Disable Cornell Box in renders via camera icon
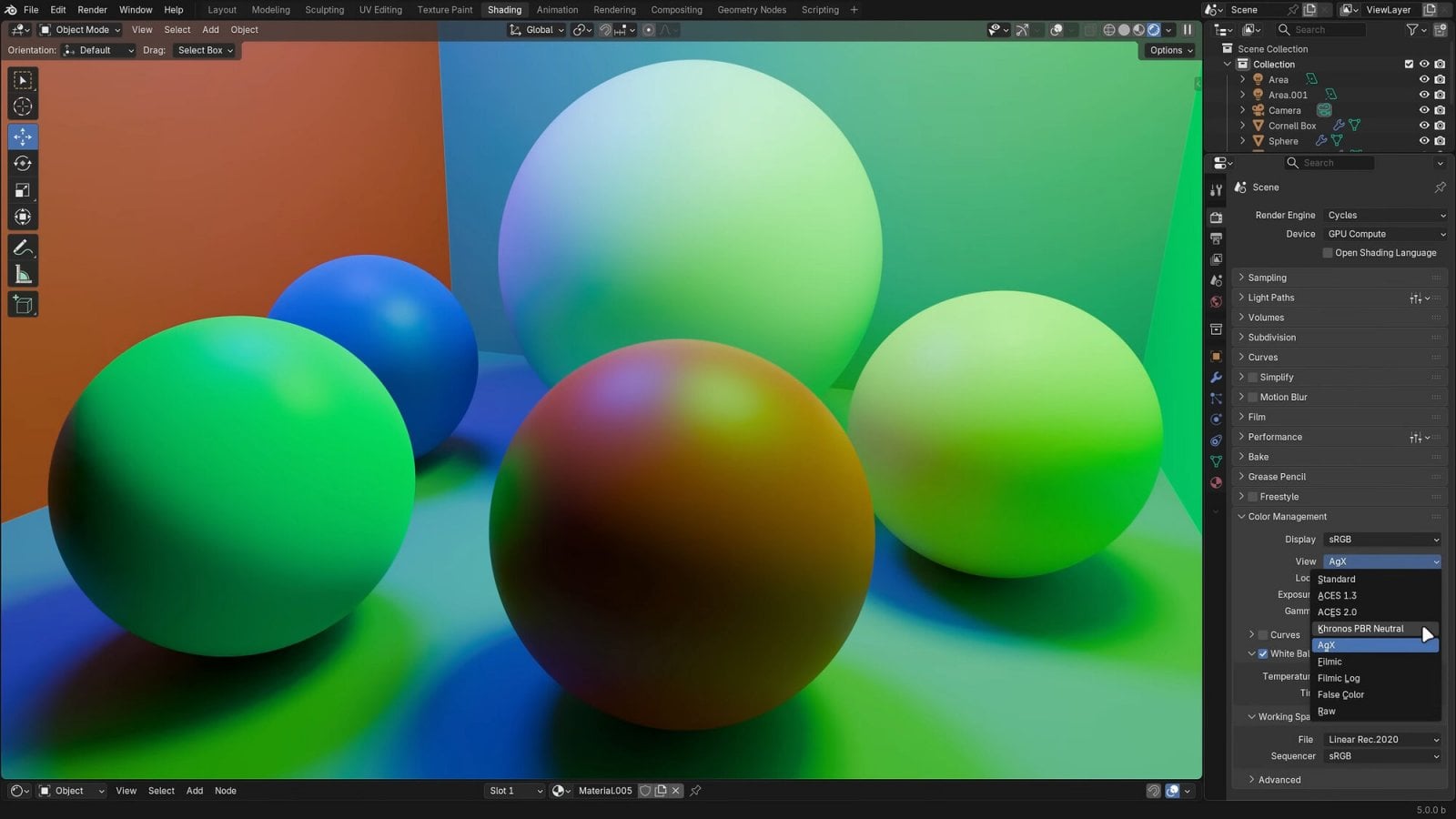The height and width of the screenshot is (819, 1456). pyautogui.click(x=1439, y=126)
